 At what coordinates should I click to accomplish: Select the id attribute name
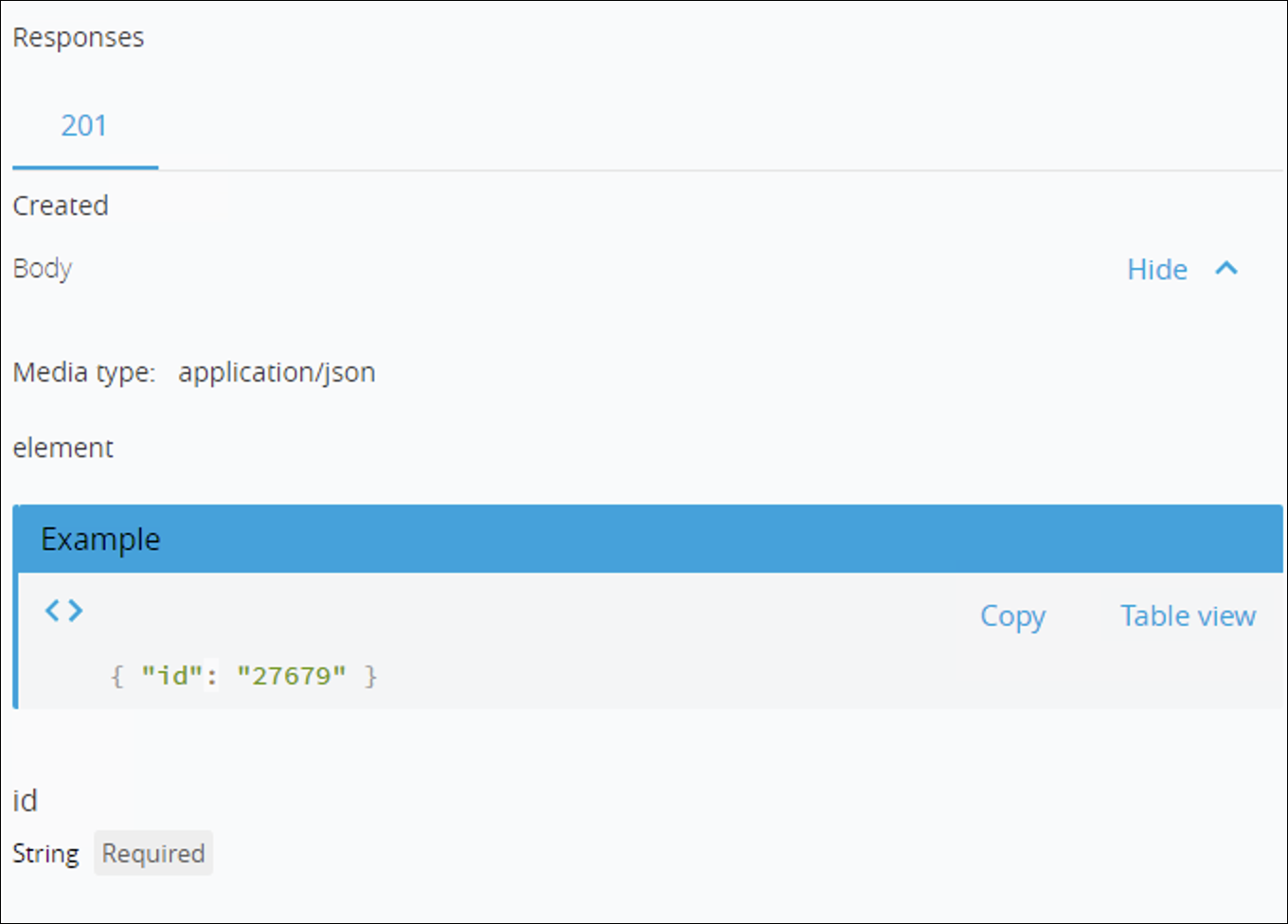(x=26, y=801)
